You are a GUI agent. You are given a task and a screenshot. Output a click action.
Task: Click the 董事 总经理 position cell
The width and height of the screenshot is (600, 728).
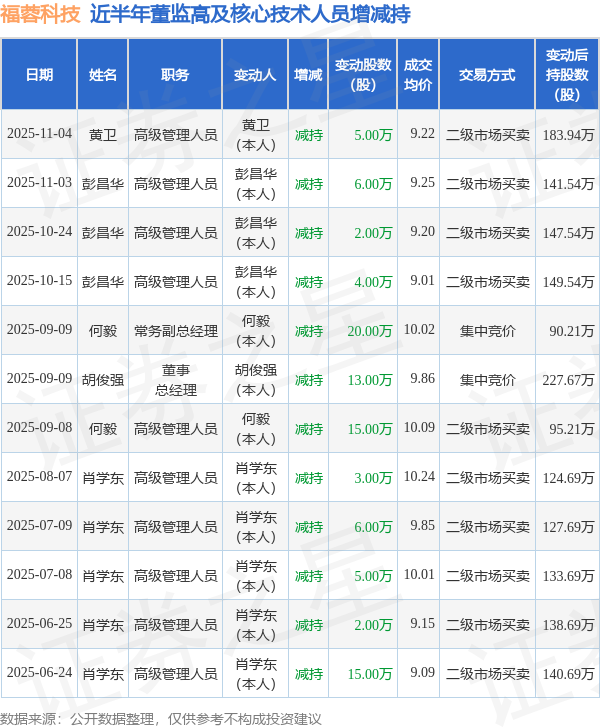click(x=176, y=380)
